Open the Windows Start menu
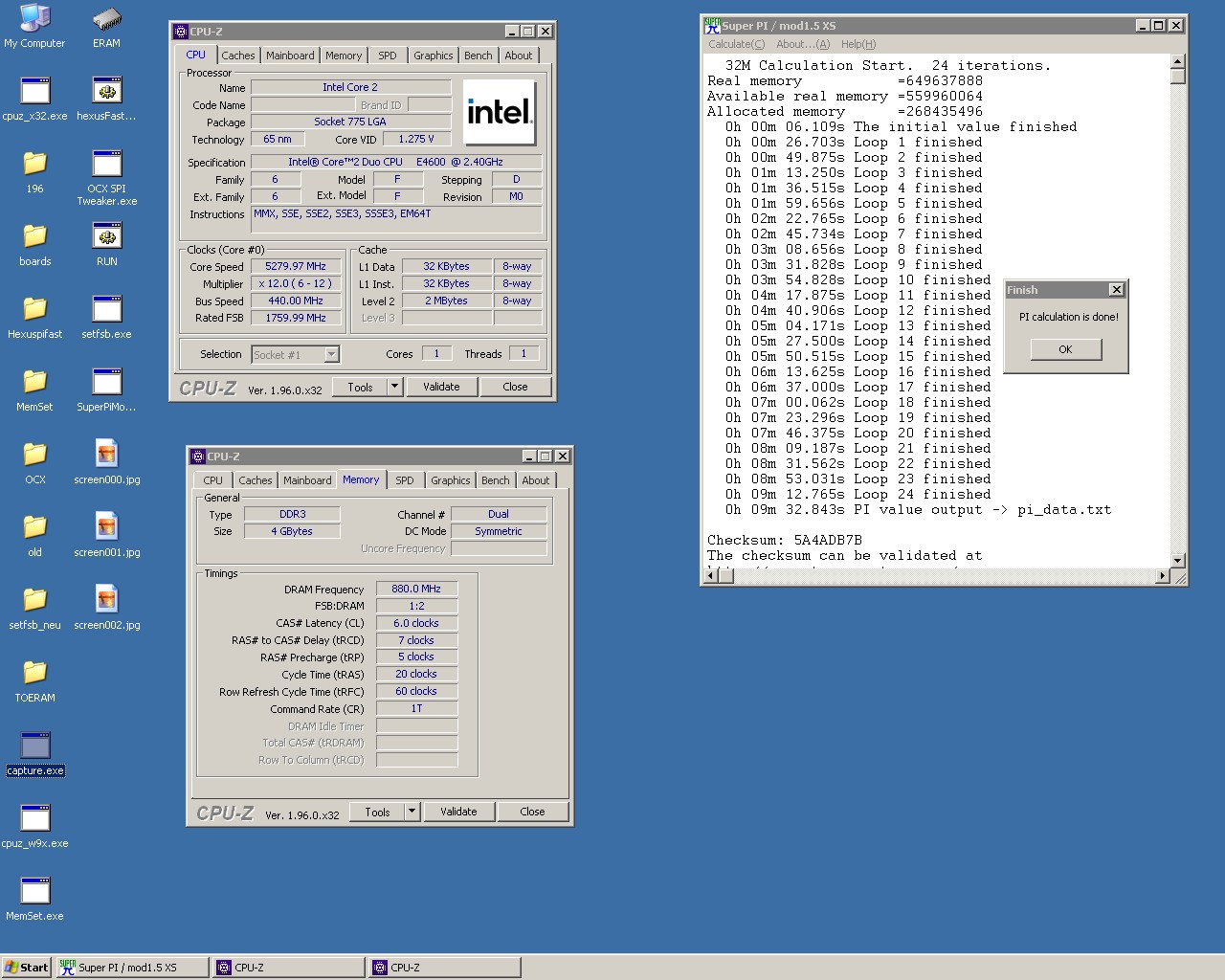The image size is (1225, 980). point(26,968)
